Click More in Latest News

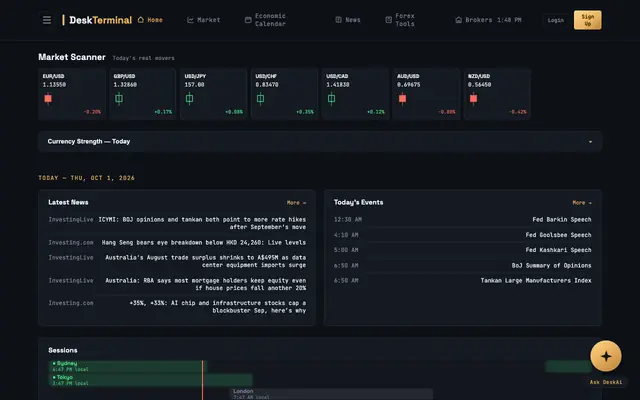point(296,202)
